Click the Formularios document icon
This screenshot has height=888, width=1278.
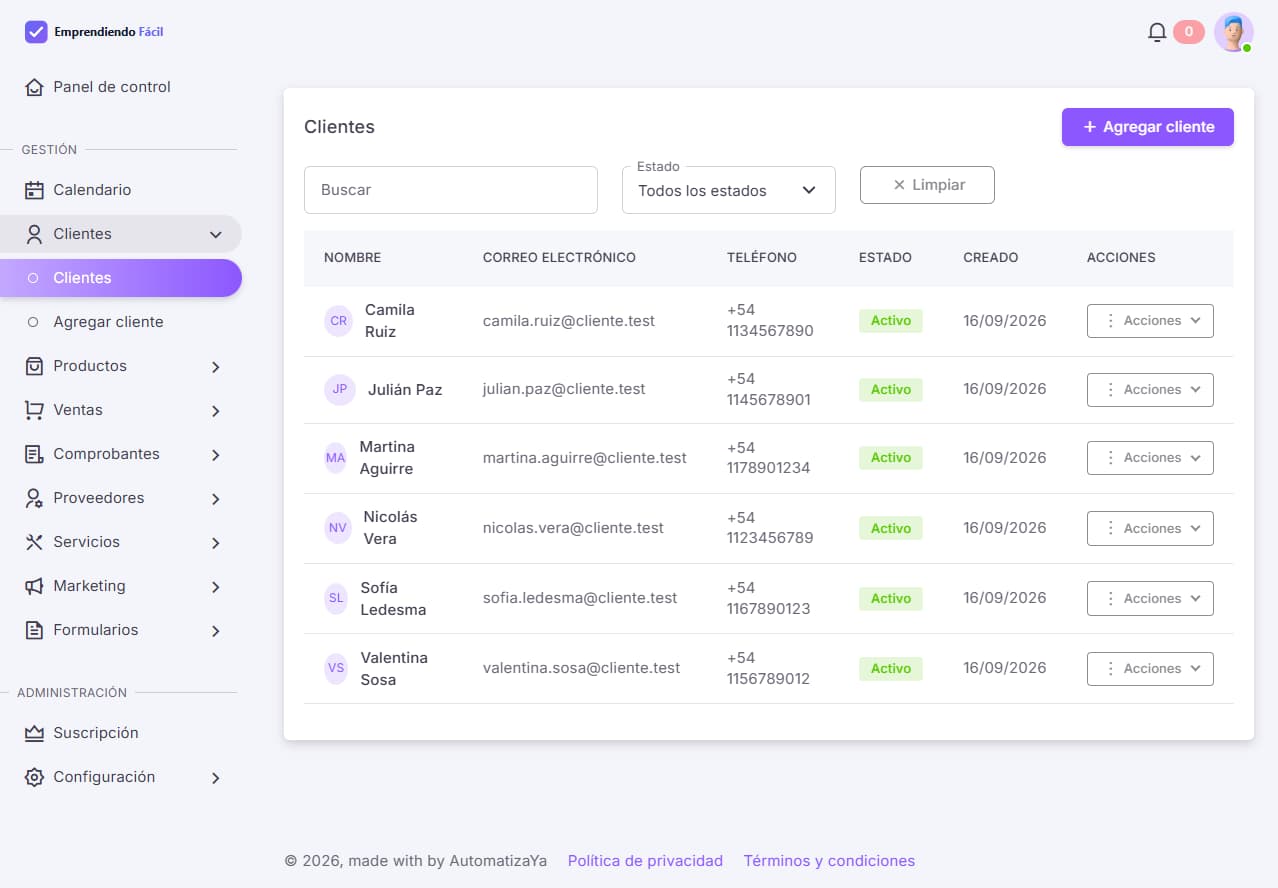point(34,630)
